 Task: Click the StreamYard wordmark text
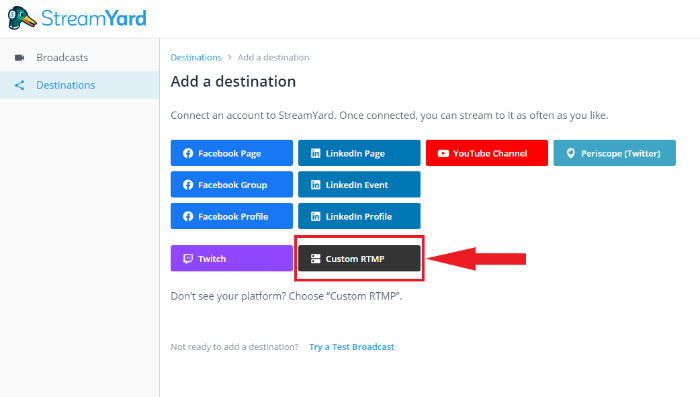94,18
